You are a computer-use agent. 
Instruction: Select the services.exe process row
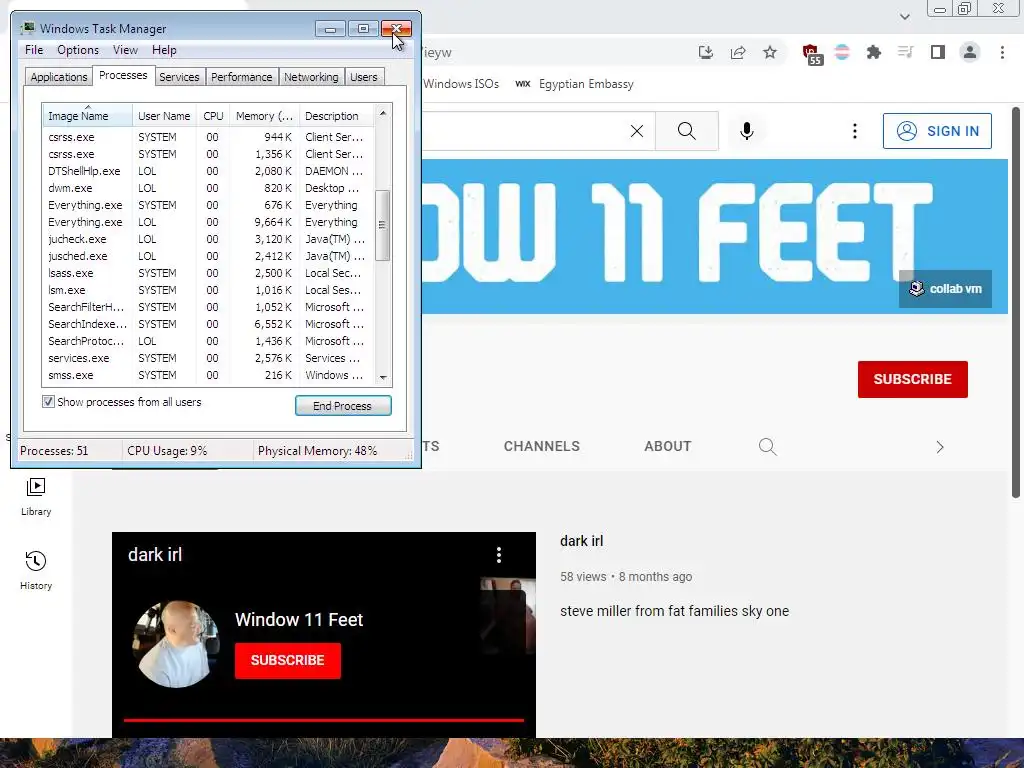(208, 358)
